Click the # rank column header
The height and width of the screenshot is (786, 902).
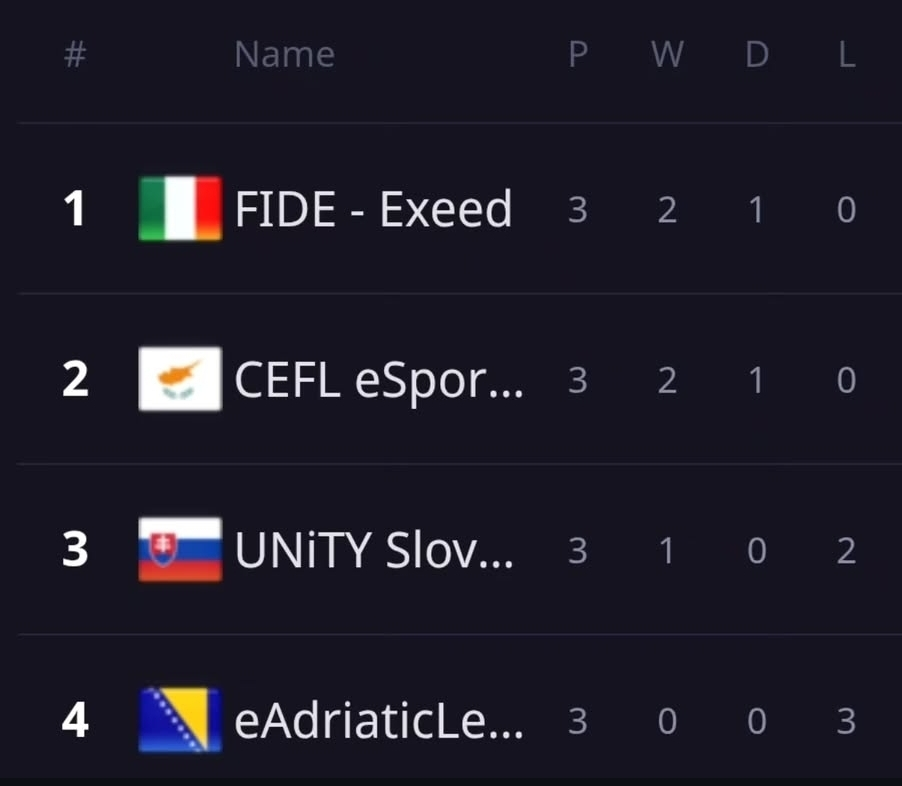[x=75, y=55]
